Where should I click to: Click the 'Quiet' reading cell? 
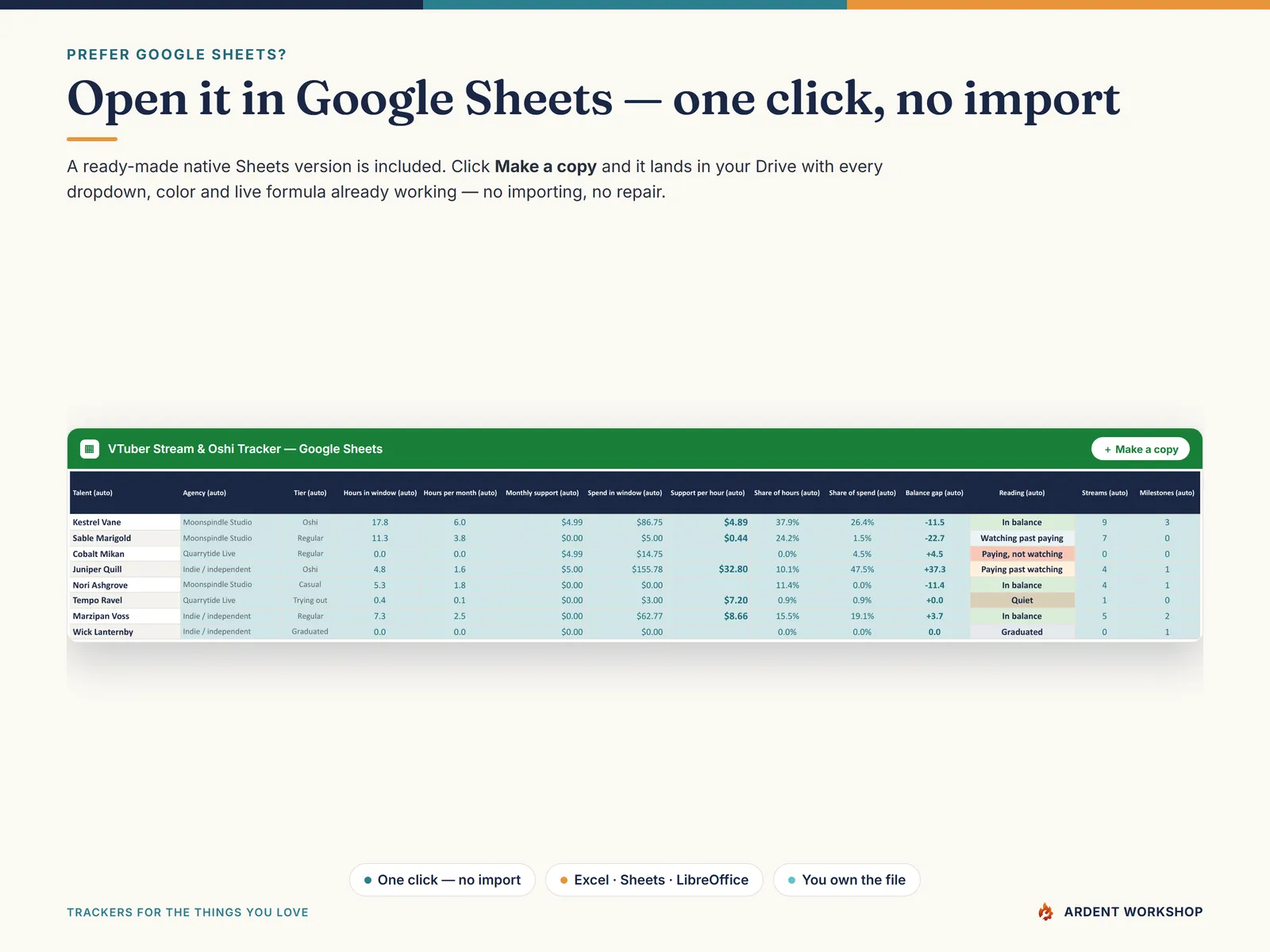pos(1022,601)
